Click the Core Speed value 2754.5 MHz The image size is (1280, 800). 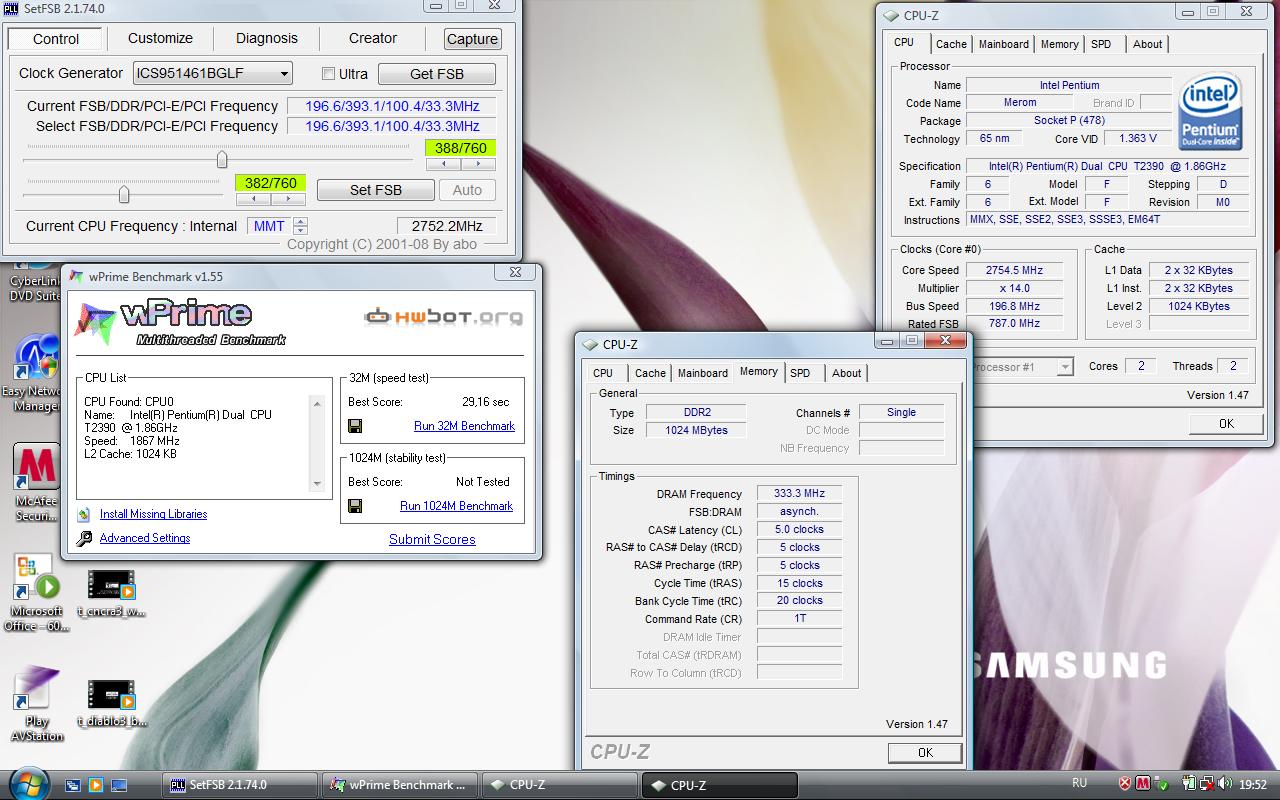1014,270
